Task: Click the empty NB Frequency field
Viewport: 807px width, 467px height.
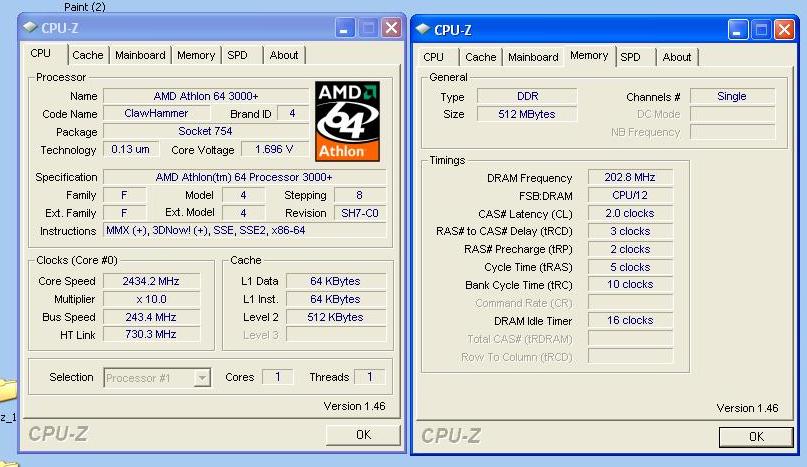Action: (x=732, y=132)
